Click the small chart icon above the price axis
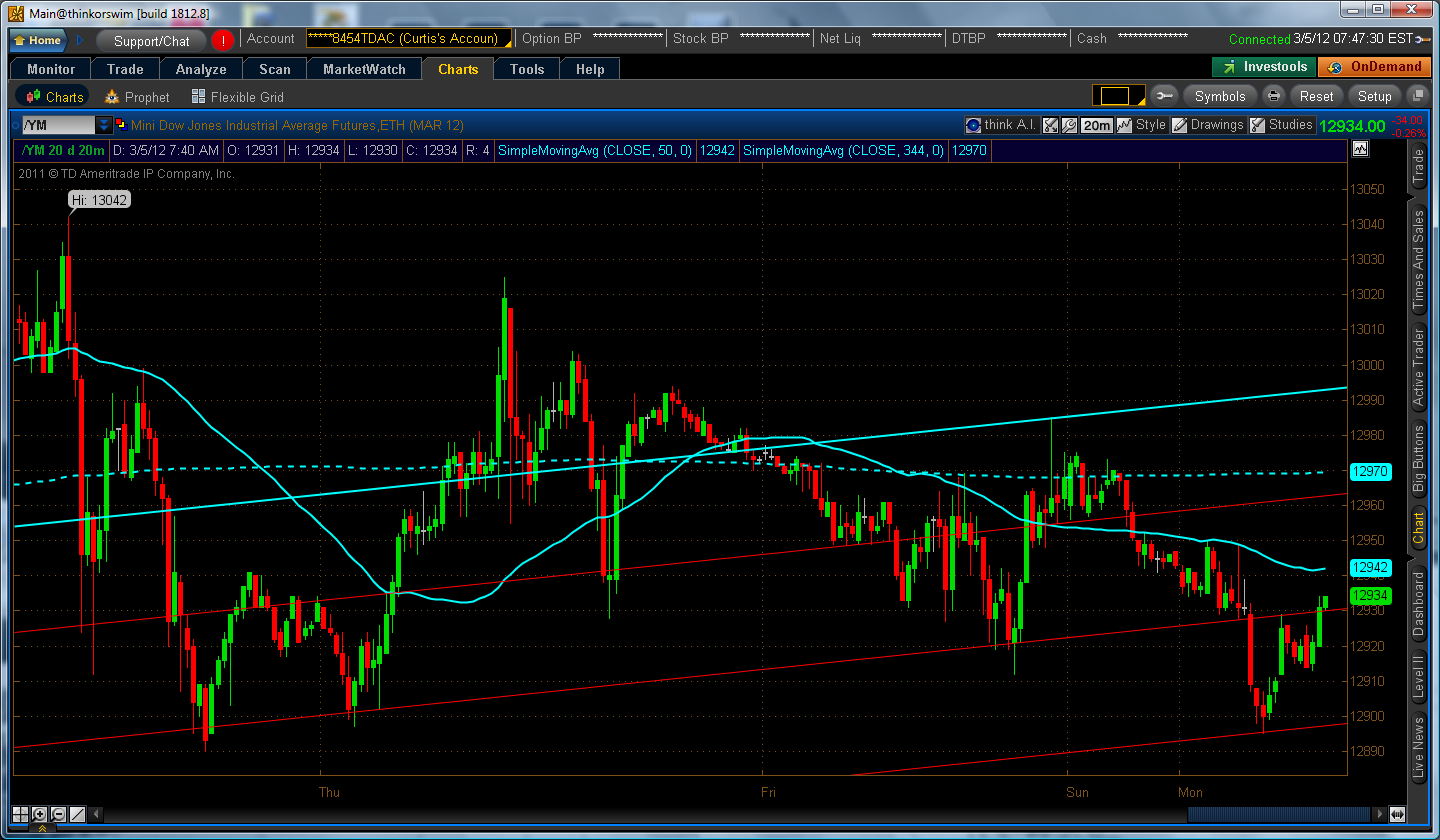The height and width of the screenshot is (840, 1440). (x=1360, y=149)
